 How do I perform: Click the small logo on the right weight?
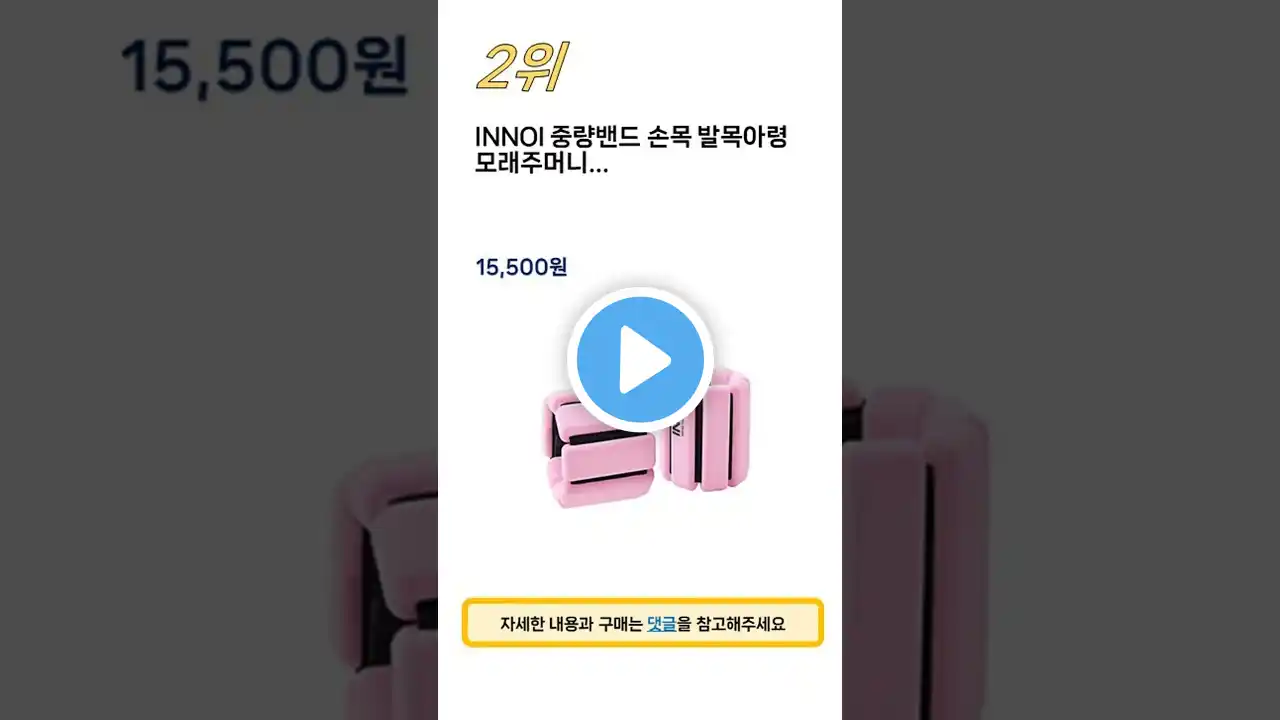pyautogui.click(x=677, y=425)
